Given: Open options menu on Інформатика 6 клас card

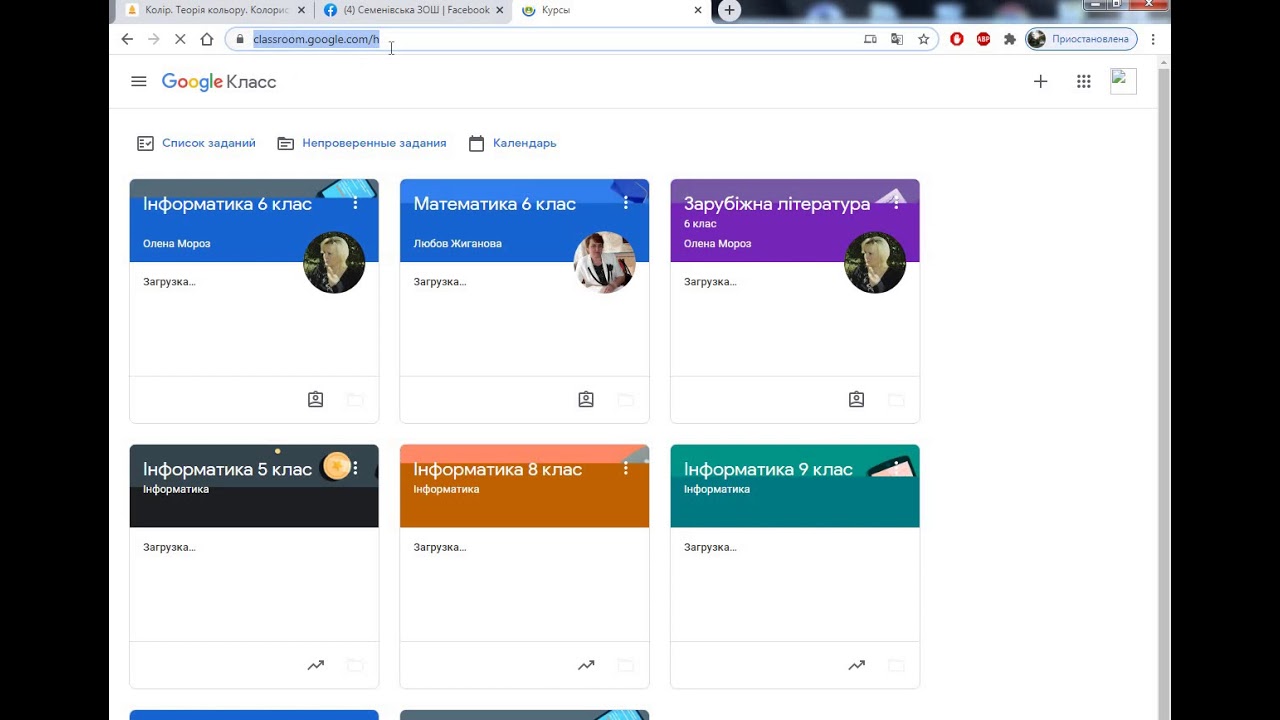Looking at the screenshot, I should 355,203.
